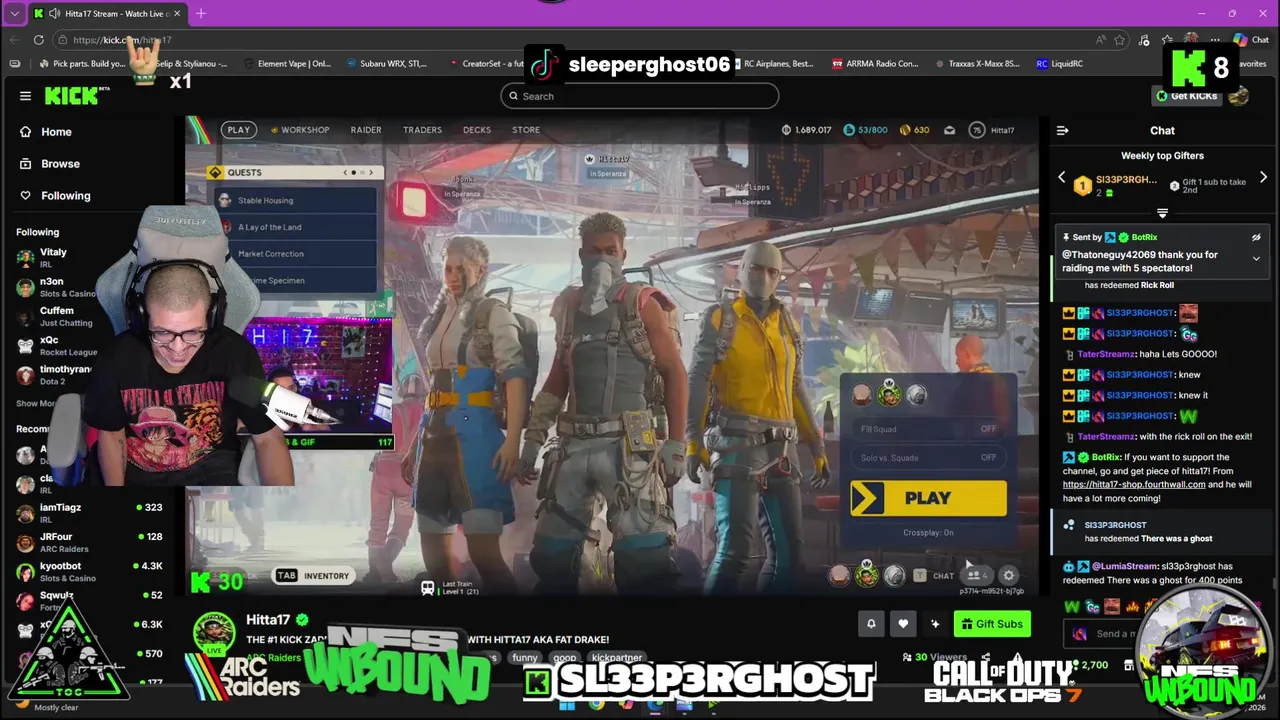The height and width of the screenshot is (720, 1280).
Task: Click first squad member avatar in play panel
Action: 862,395
